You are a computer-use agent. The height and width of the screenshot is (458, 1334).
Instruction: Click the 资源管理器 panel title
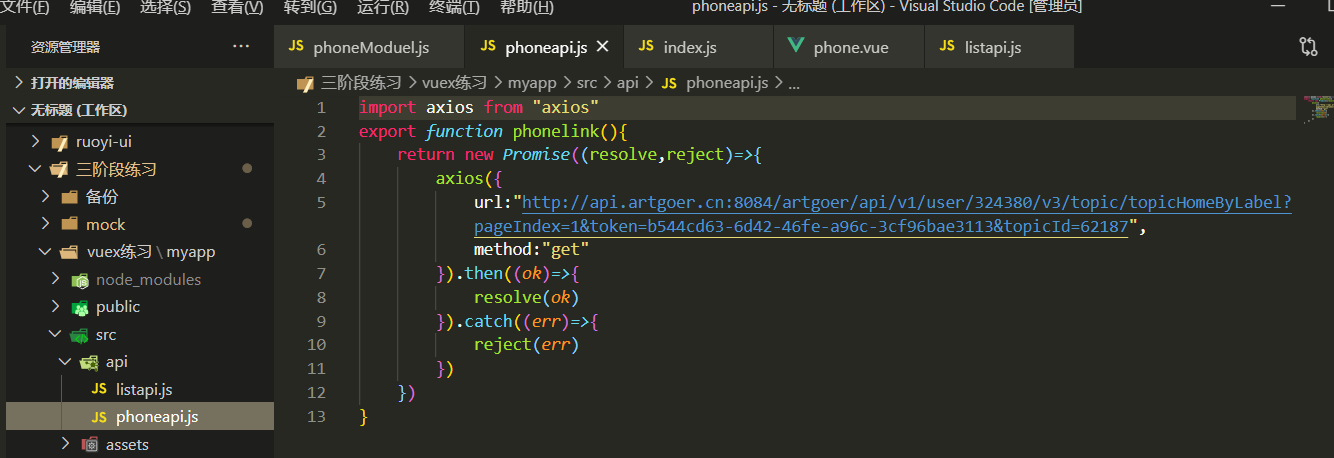tap(65, 47)
